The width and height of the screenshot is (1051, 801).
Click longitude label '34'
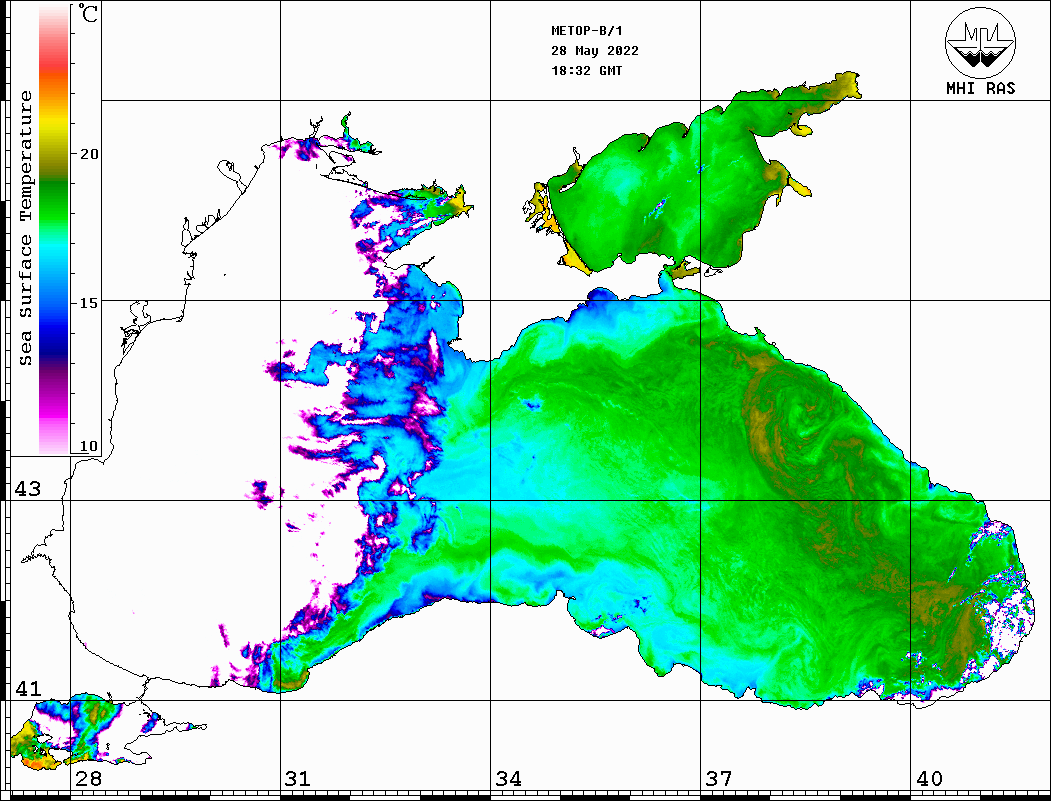509,778
